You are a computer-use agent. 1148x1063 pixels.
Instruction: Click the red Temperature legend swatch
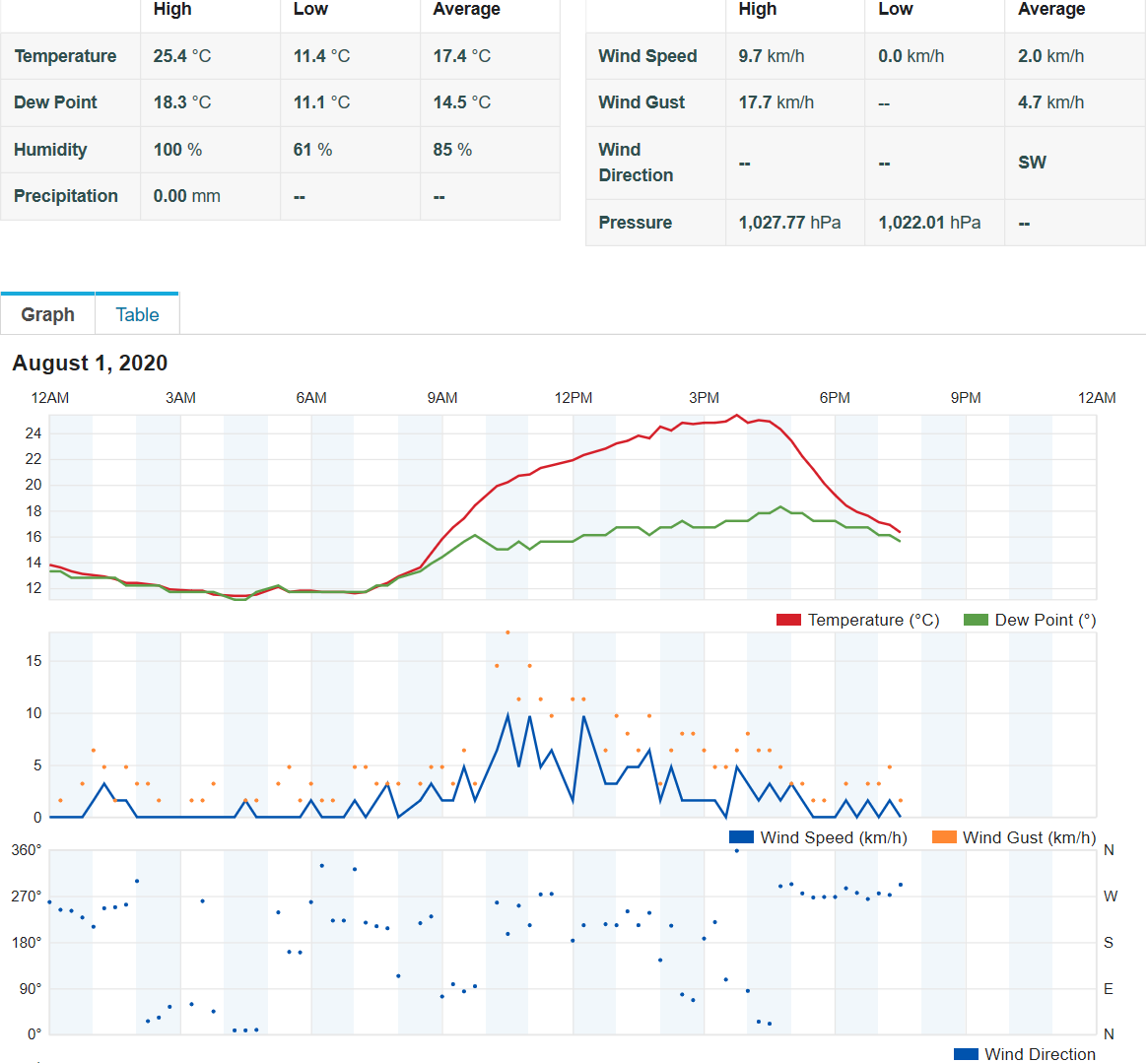click(x=788, y=620)
